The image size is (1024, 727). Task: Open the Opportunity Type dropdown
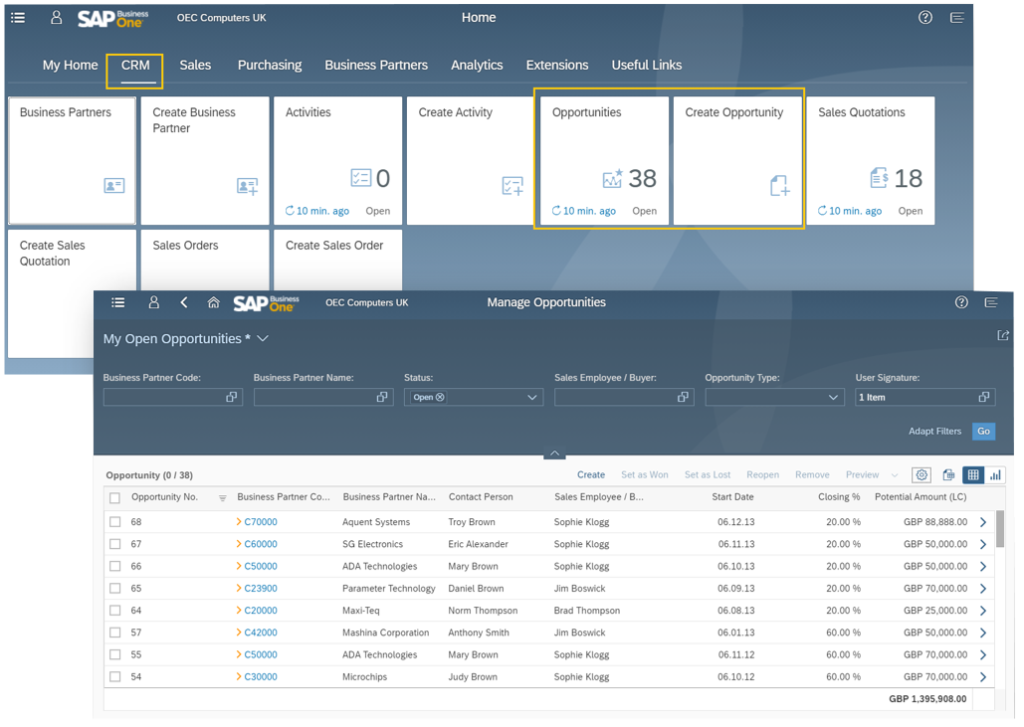coord(833,397)
